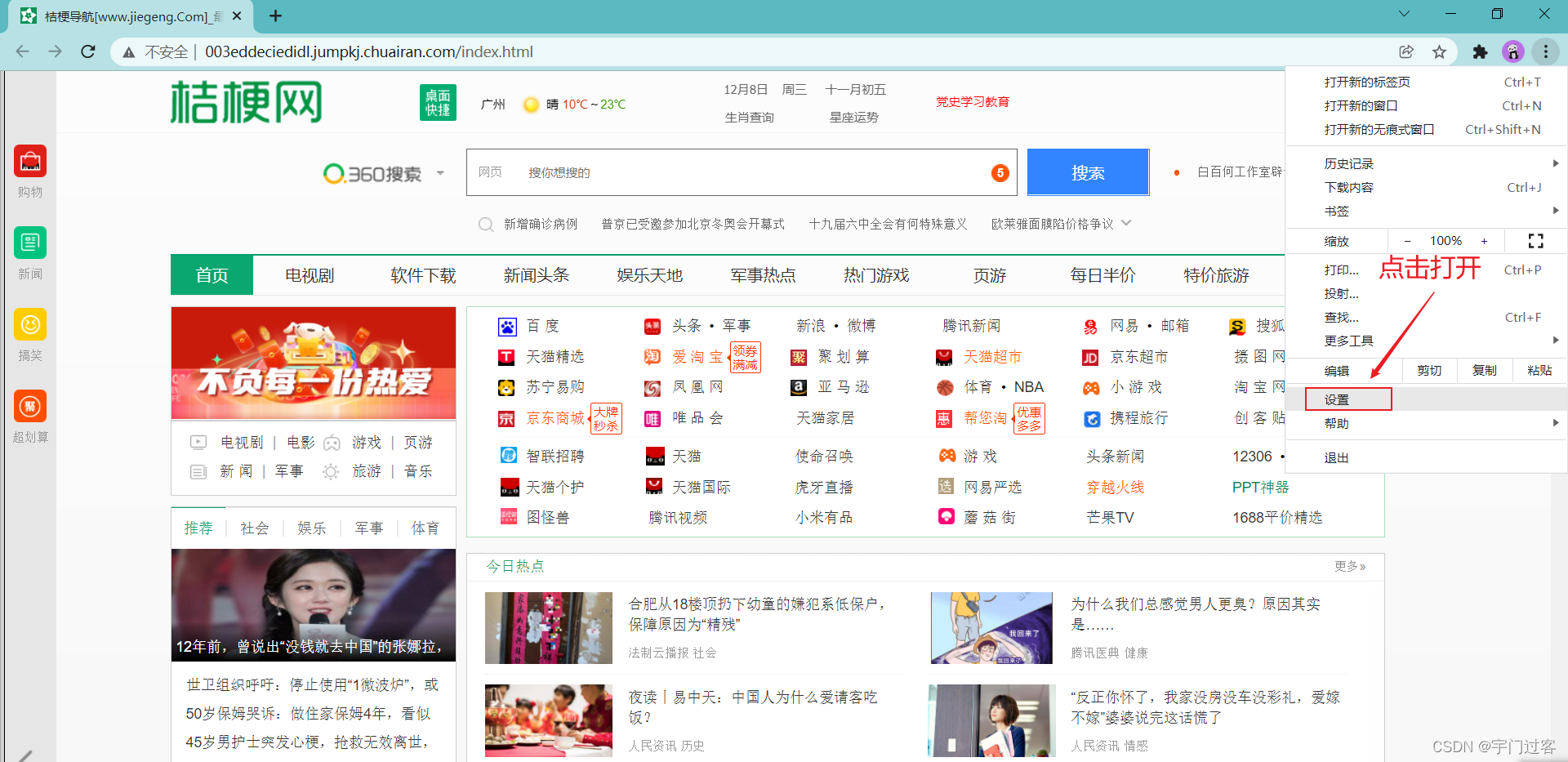Open the 星座运势 link
The image size is (1568, 762).
coord(853,118)
